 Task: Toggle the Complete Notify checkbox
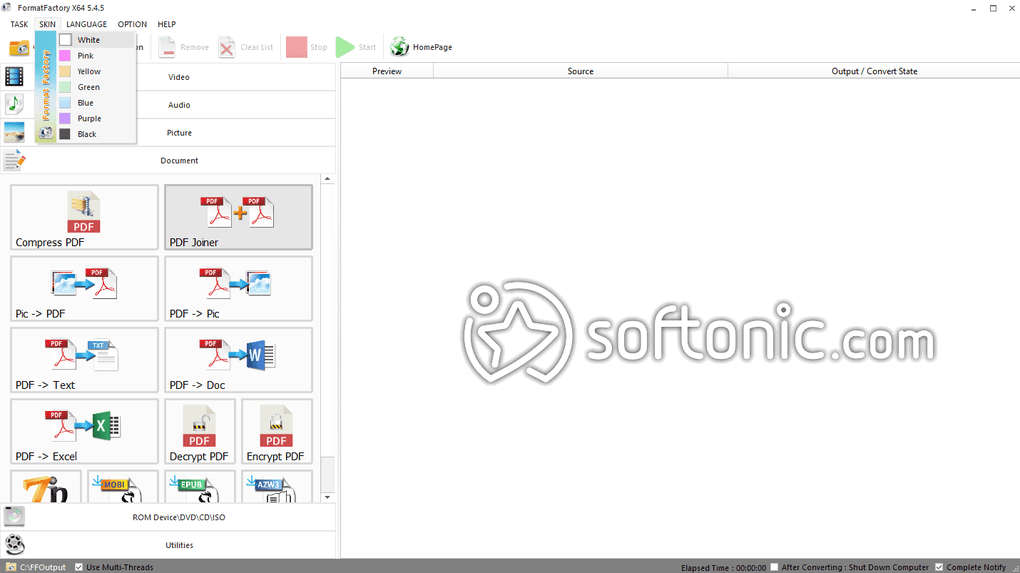(939, 567)
